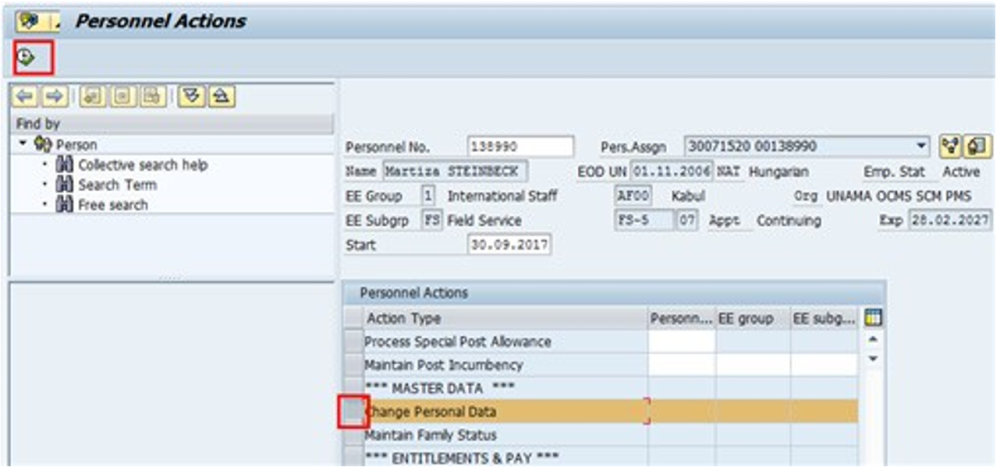Click into the Personnel No. field
The width and height of the screenshot is (1000, 467).
[x=520, y=146]
